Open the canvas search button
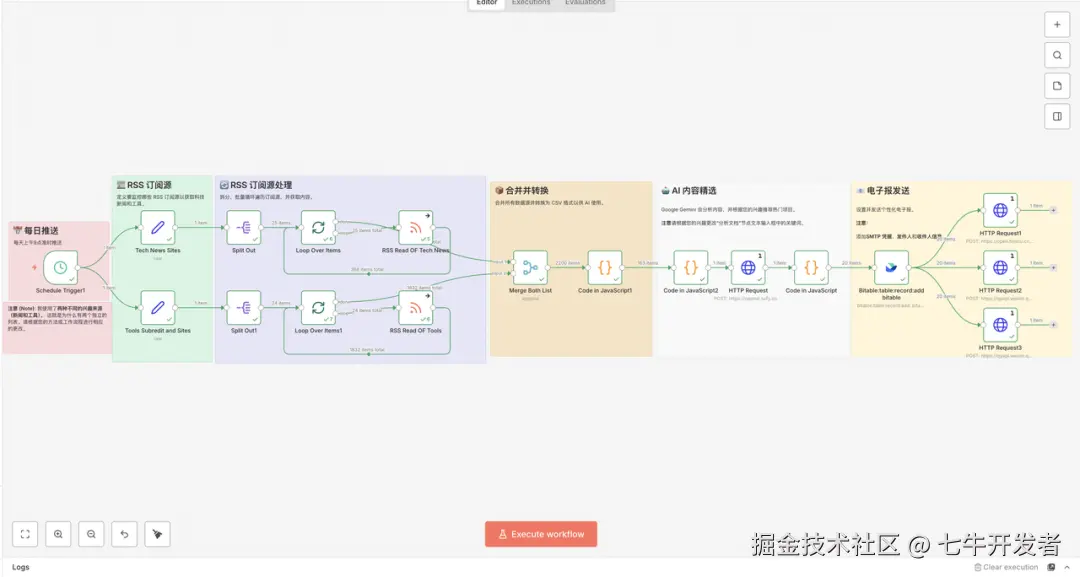Viewport: 1080px width, 577px height. 1057,55
